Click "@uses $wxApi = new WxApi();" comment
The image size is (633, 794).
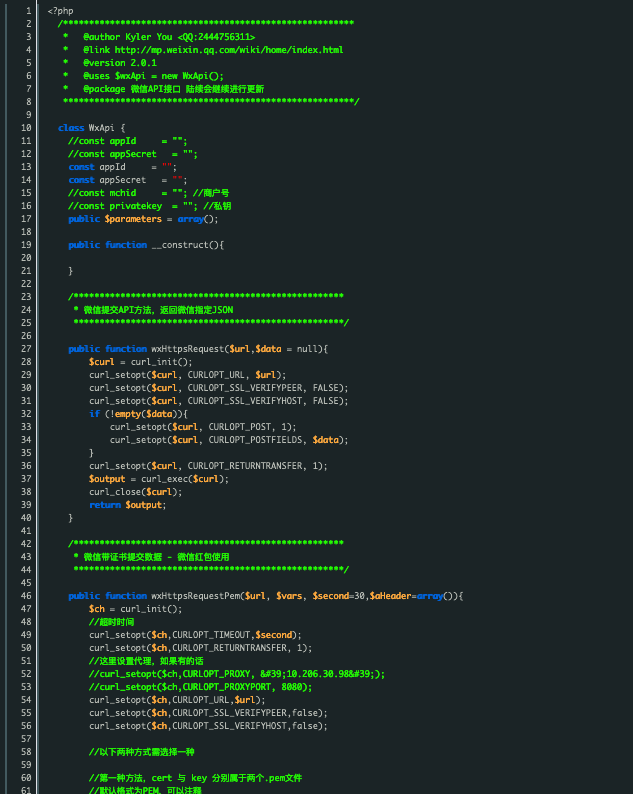click(x=153, y=75)
